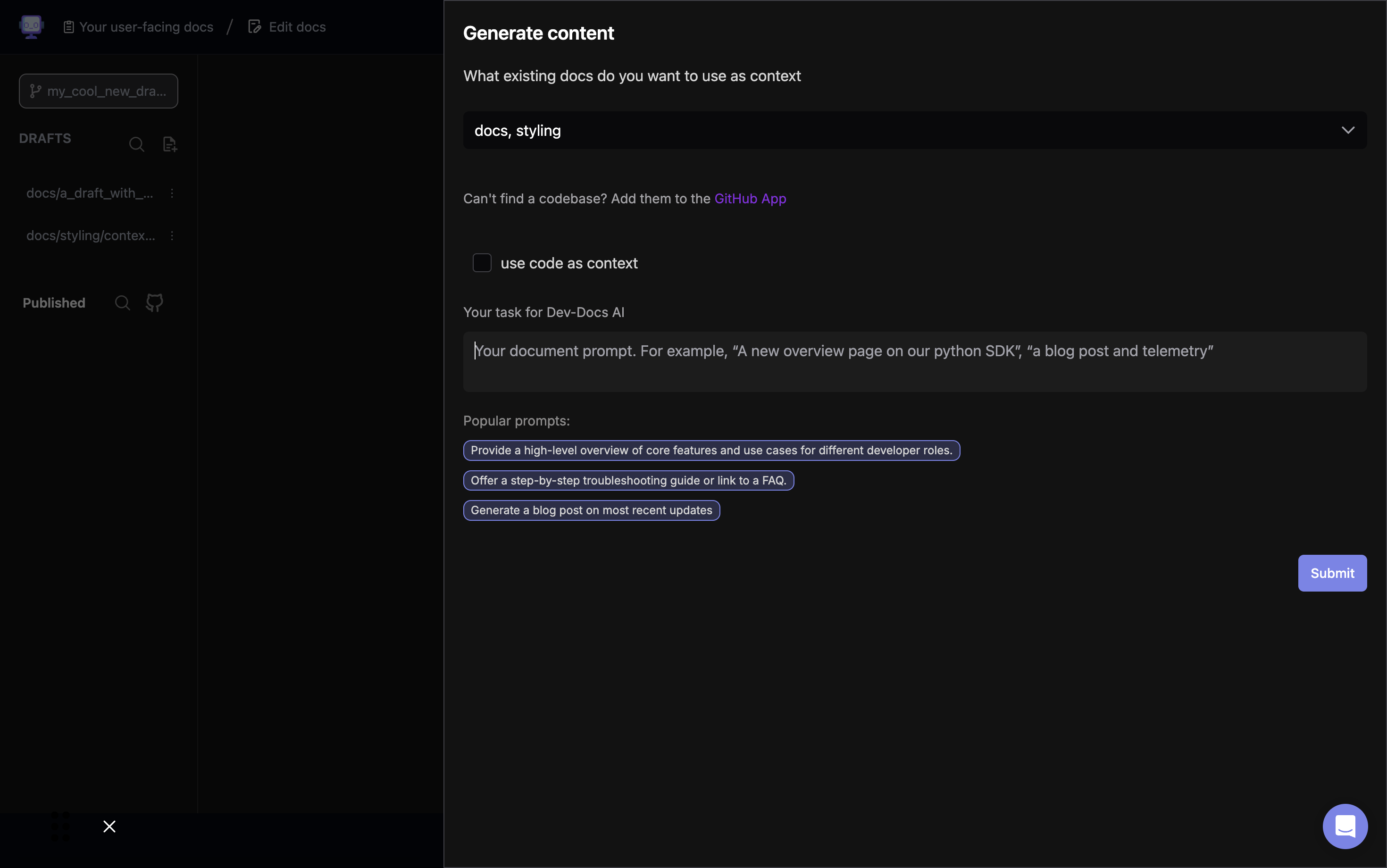This screenshot has width=1387, height=868.
Task: Follow the GitHub App link
Action: click(x=750, y=199)
